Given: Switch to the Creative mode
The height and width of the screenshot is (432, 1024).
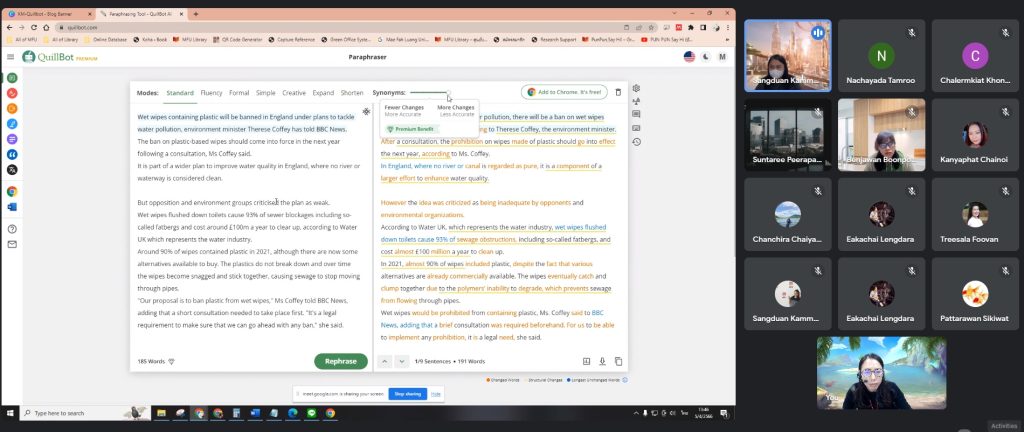Looking at the screenshot, I should tap(294, 92).
